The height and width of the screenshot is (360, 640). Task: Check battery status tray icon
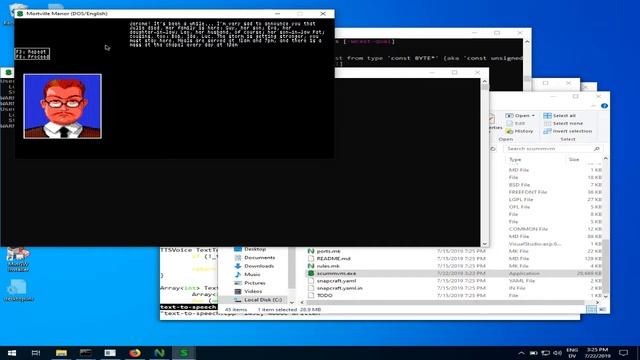tap(533, 353)
